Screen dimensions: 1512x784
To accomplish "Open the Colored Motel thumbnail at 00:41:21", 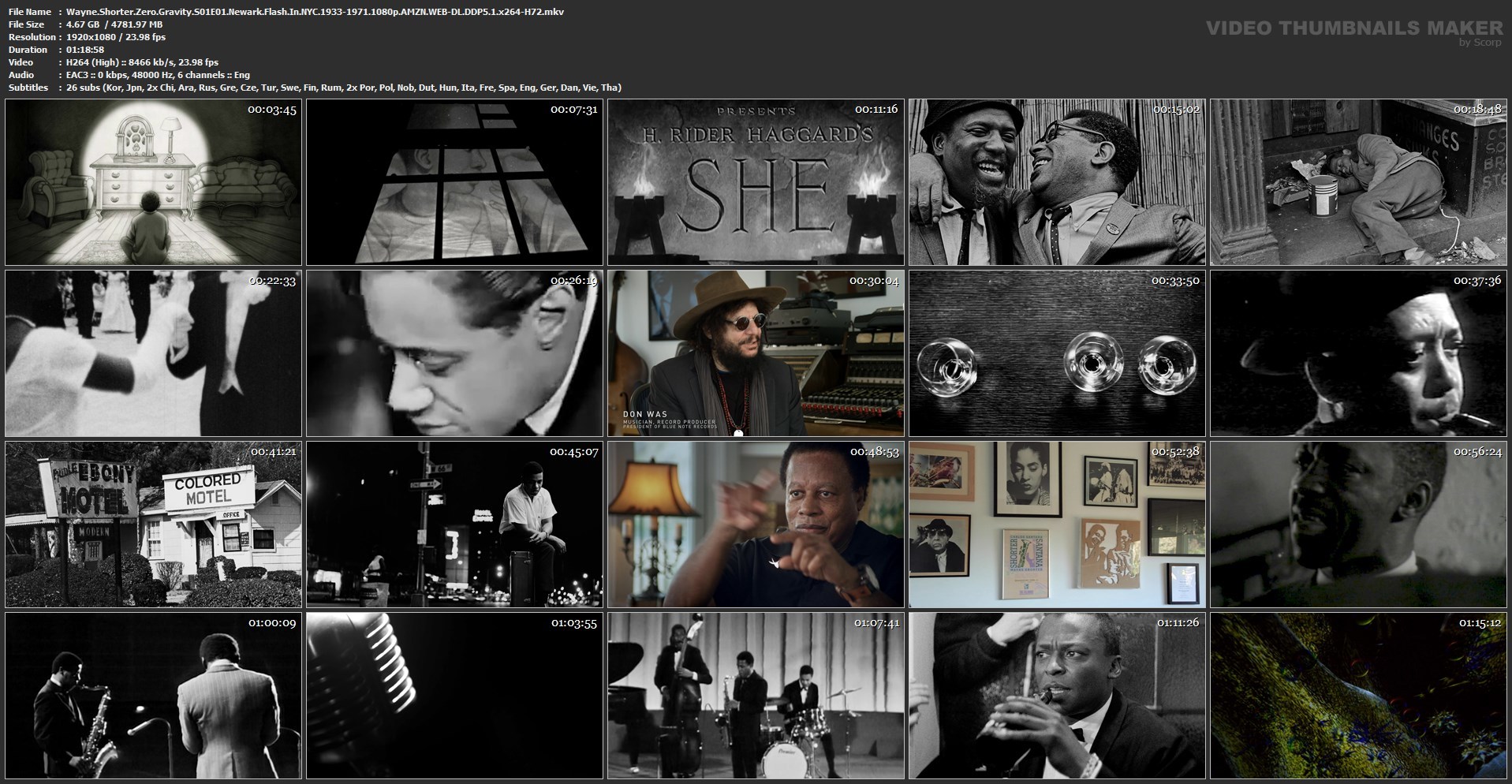I will [153, 525].
